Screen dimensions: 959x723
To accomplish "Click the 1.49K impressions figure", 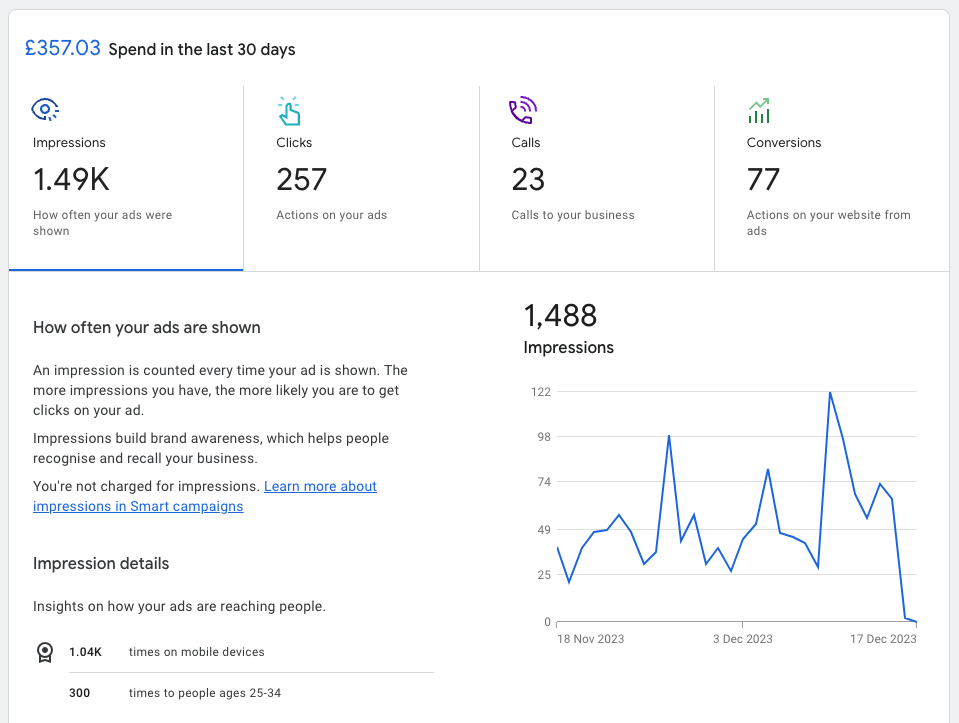I will point(71,179).
